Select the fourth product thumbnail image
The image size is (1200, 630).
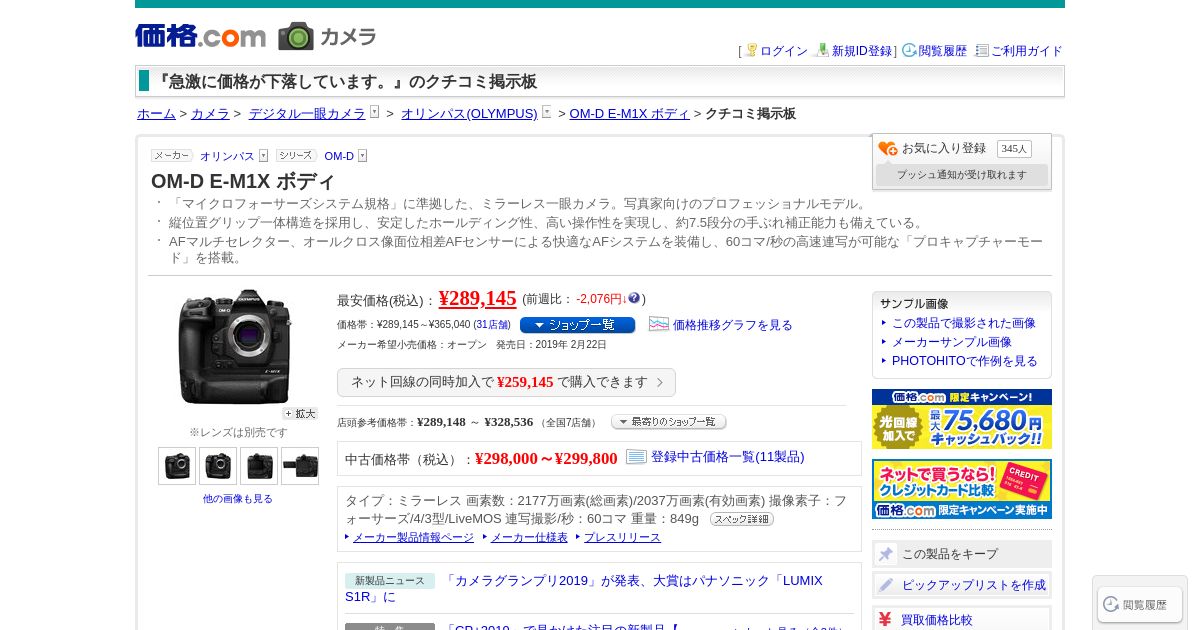(x=300, y=466)
